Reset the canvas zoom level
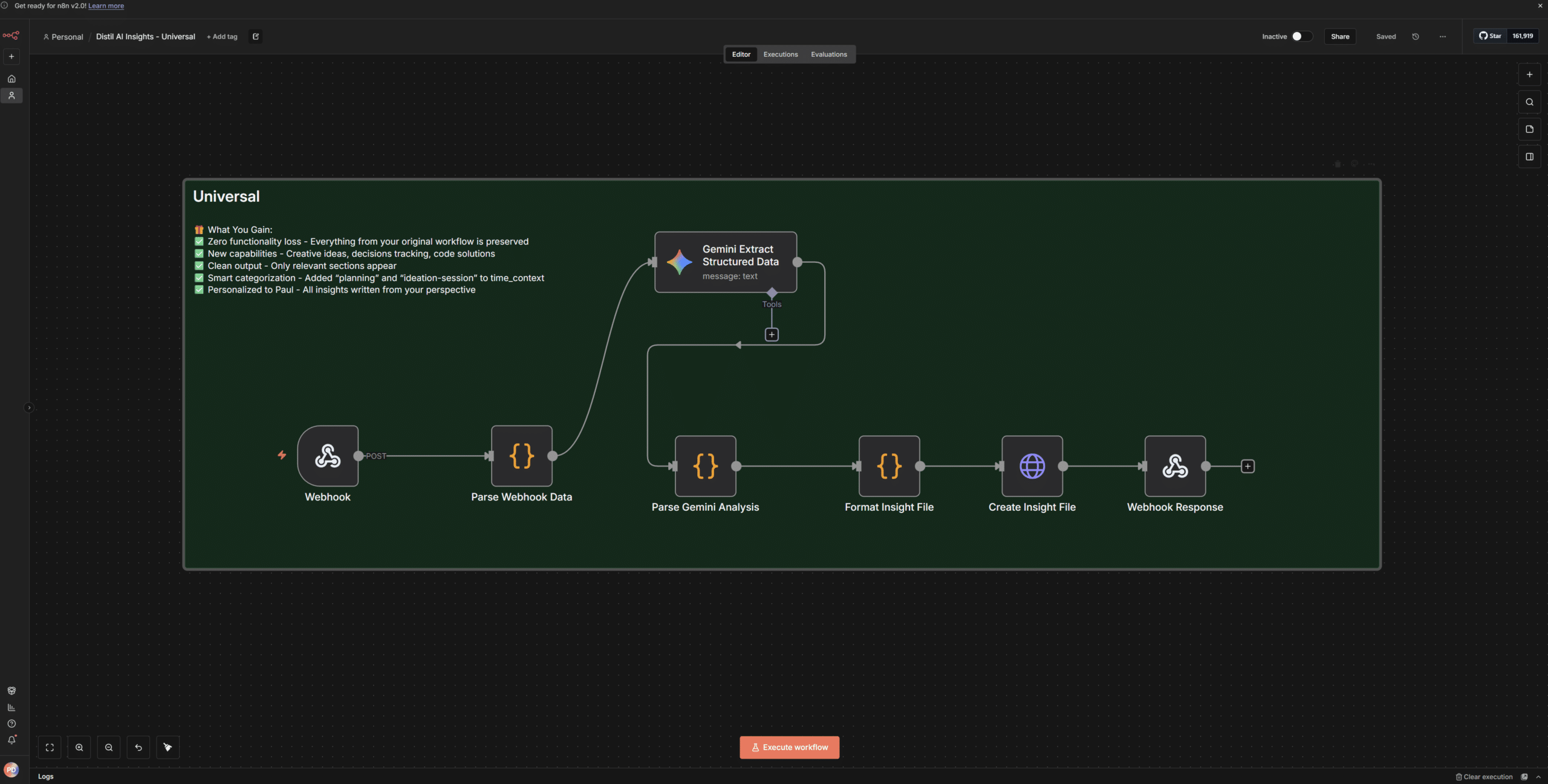This screenshot has height=784, width=1548. point(138,748)
